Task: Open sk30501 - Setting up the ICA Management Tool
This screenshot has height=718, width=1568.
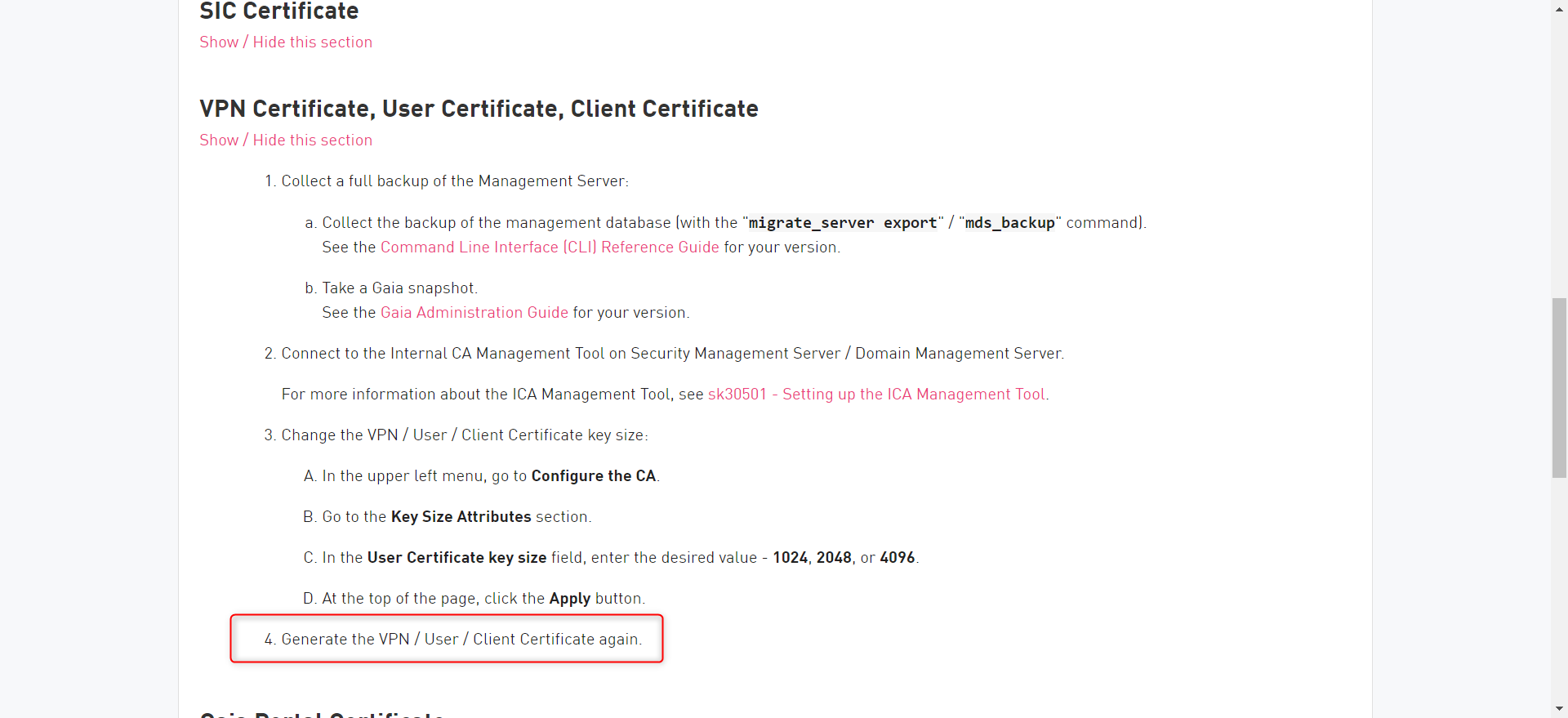Action: 877,394
